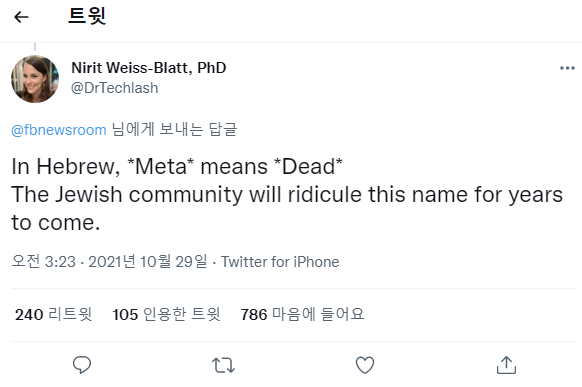Image resolution: width=582 pixels, height=387 pixels.
Task: Retweet using the arrows icon
Action: pyautogui.click(x=223, y=365)
